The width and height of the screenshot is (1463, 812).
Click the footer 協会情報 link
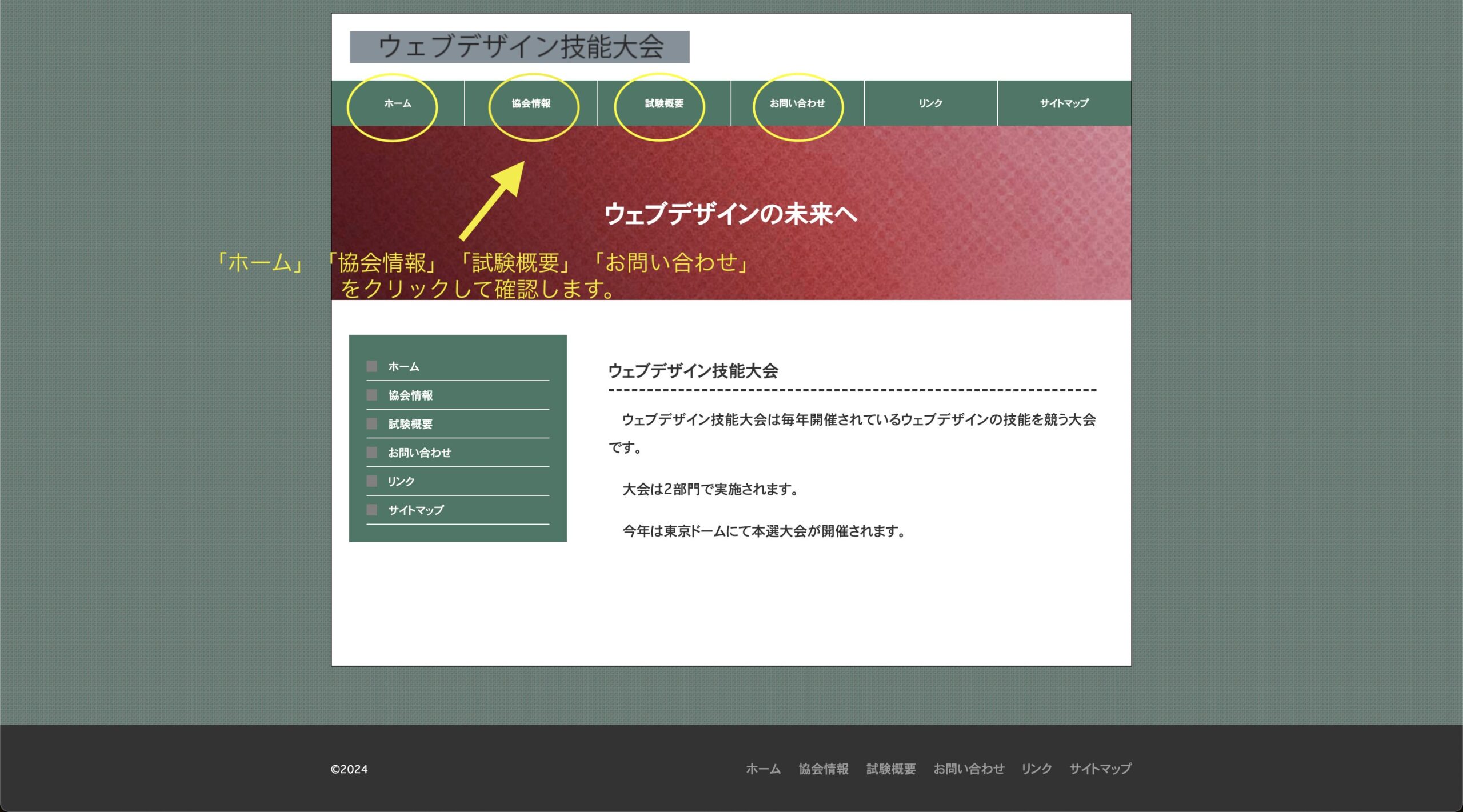tap(824, 769)
